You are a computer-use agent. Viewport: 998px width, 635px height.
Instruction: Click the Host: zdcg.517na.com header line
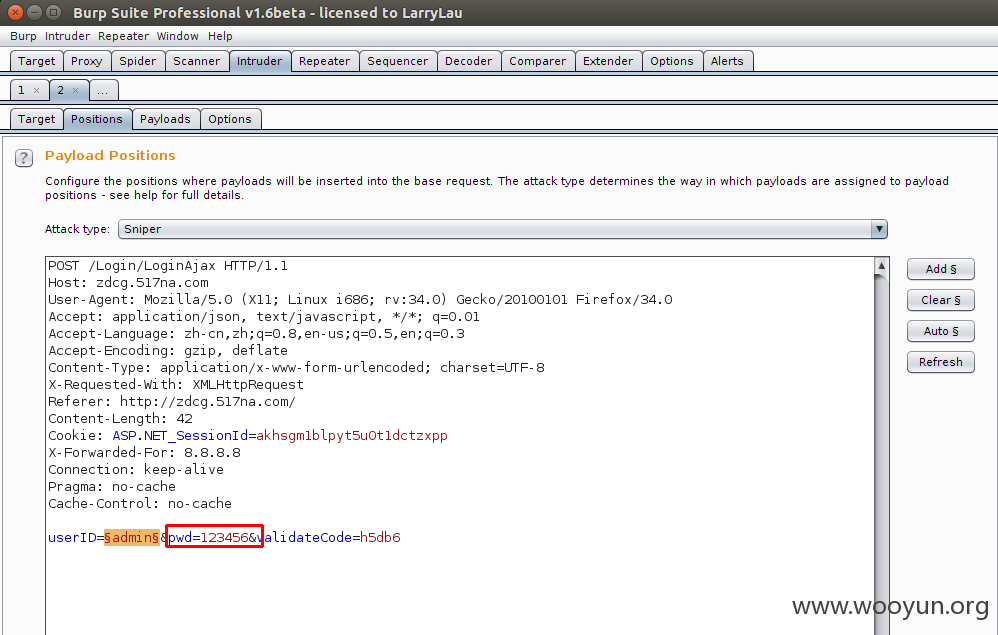point(128,283)
